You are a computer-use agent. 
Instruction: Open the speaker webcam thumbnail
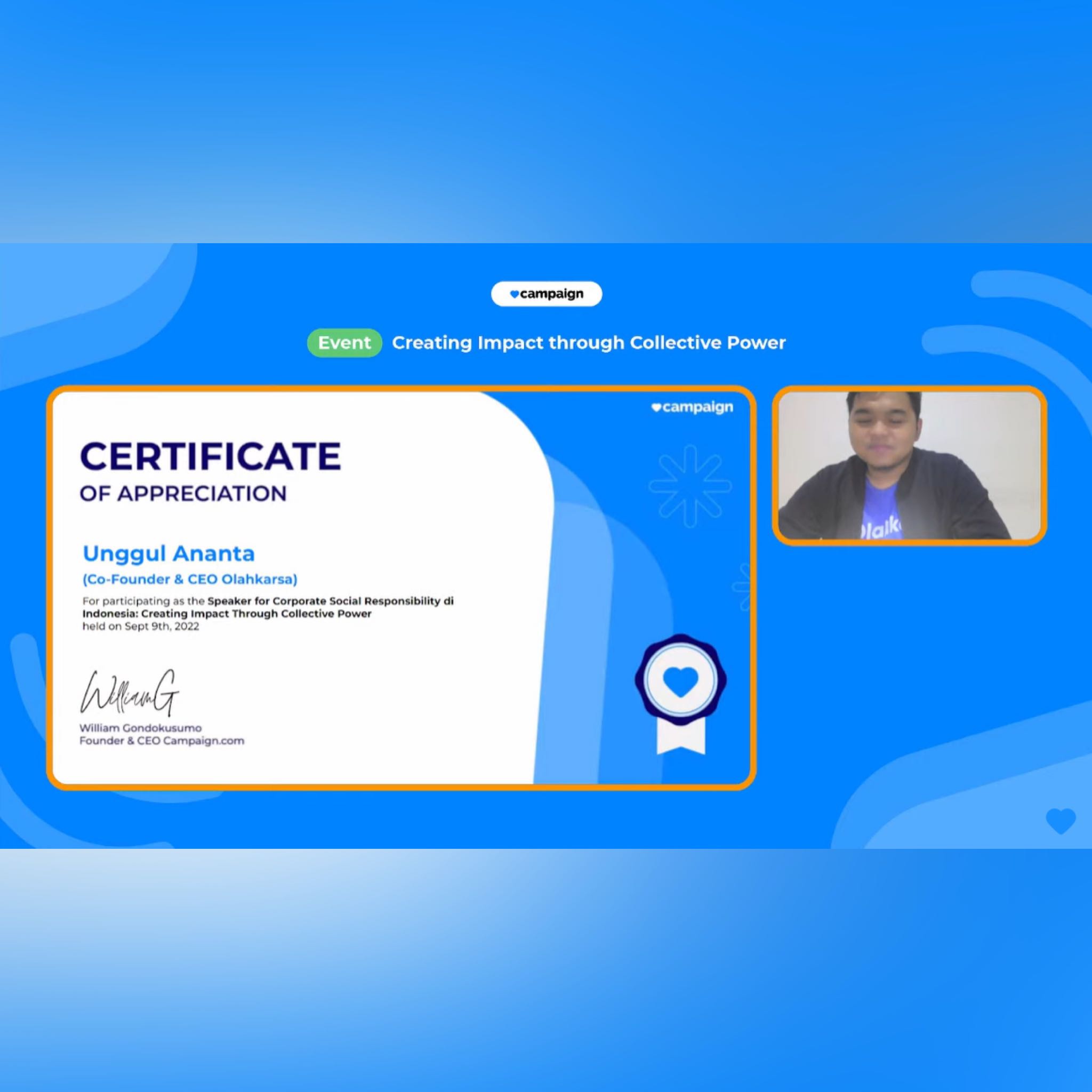(910, 465)
